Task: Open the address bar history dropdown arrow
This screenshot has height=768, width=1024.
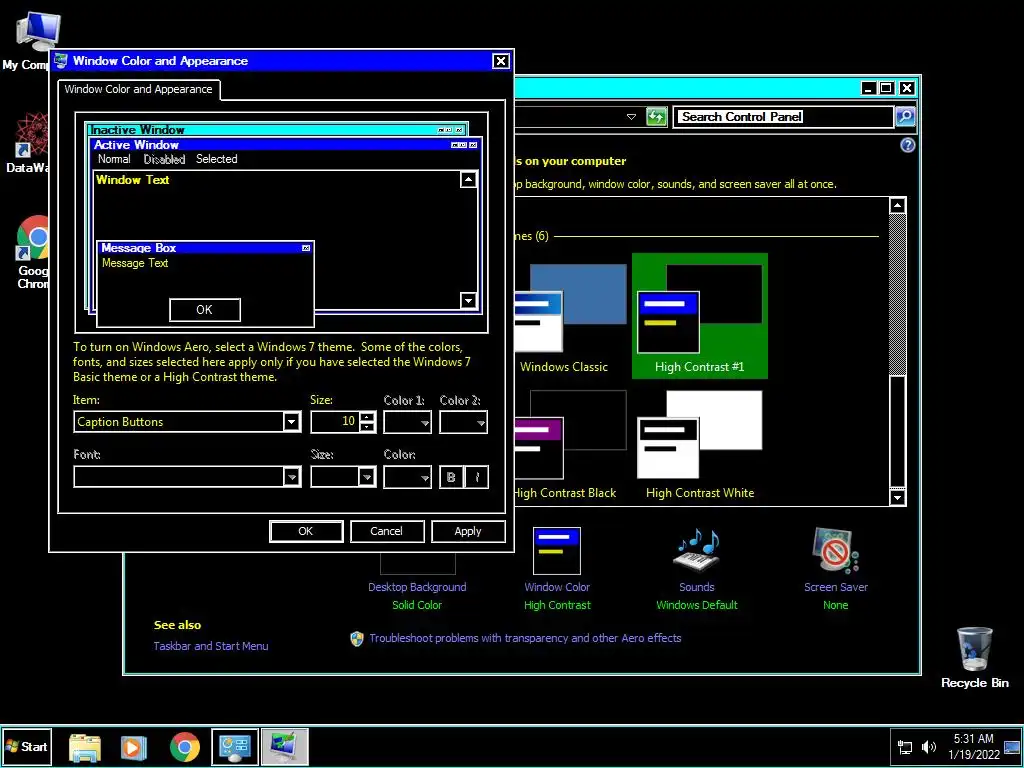Action: tap(631, 117)
